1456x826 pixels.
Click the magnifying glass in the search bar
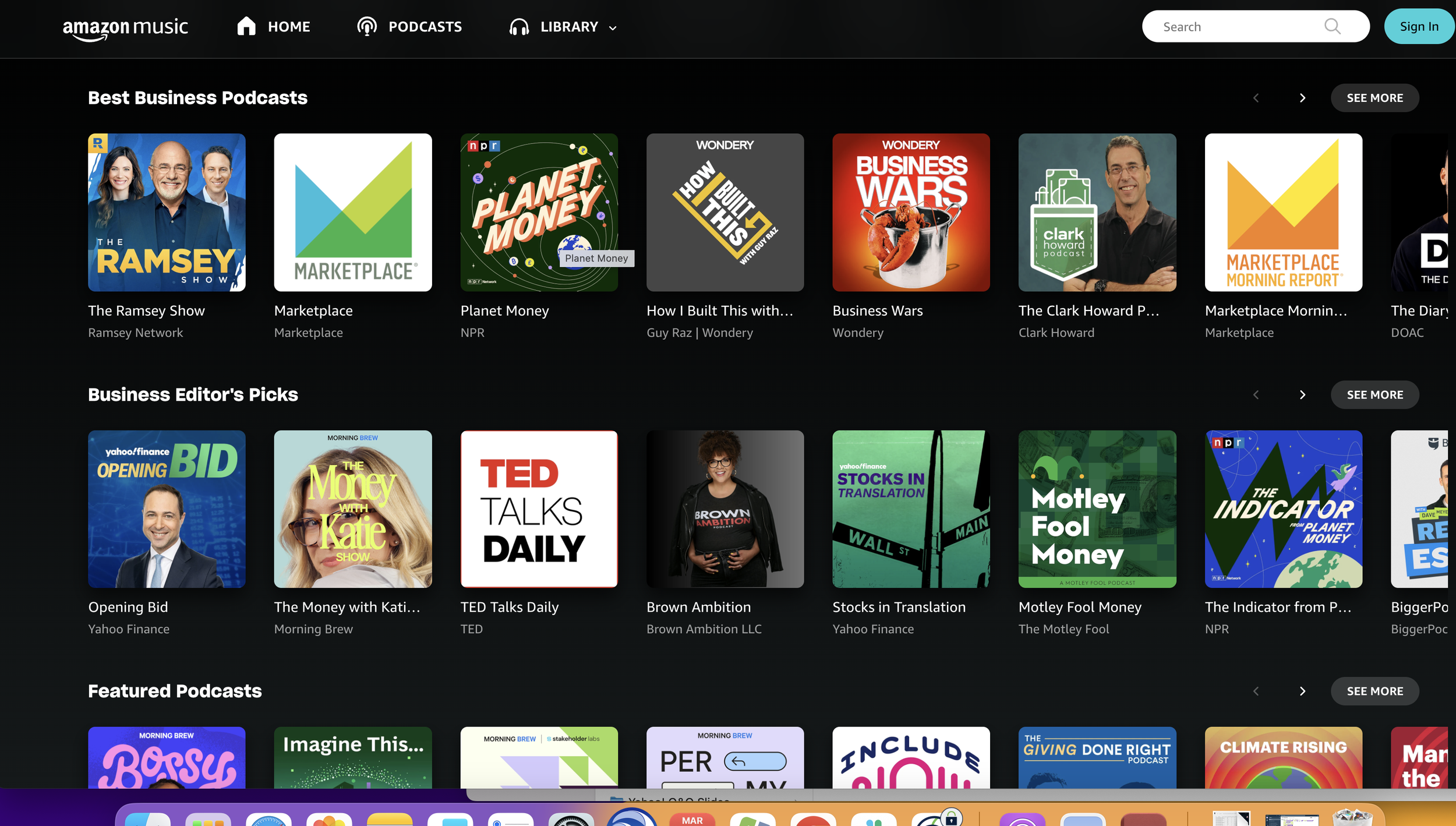point(1333,26)
